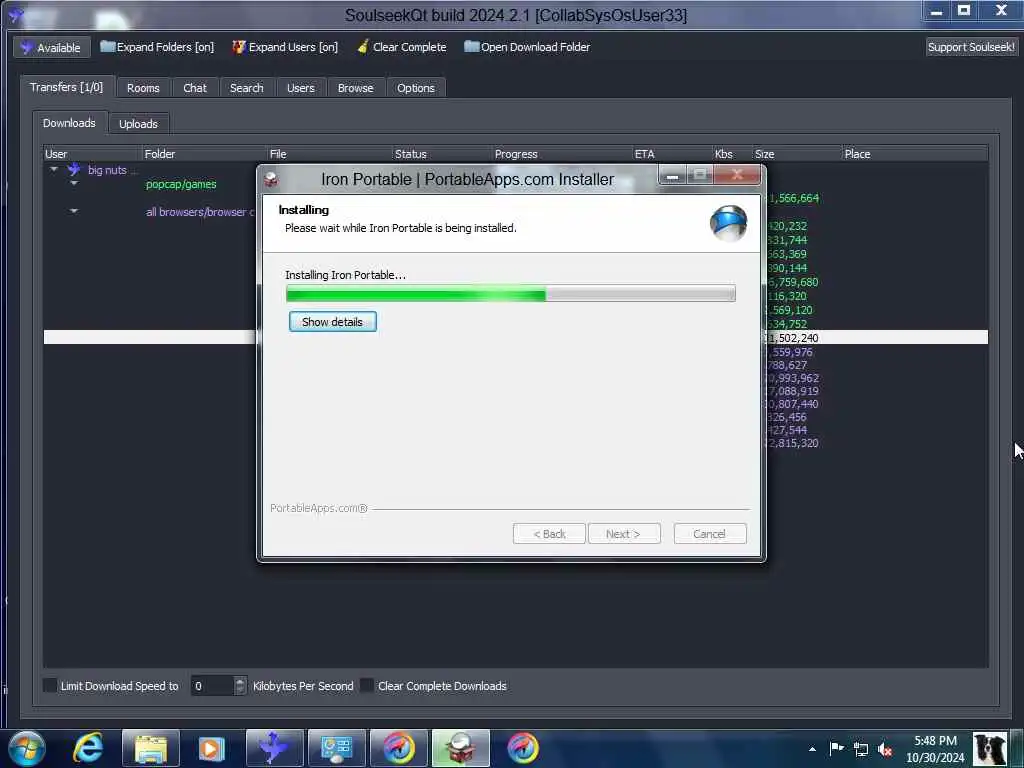
Task: Click the Back button in installer
Action: (x=549, y=534)
